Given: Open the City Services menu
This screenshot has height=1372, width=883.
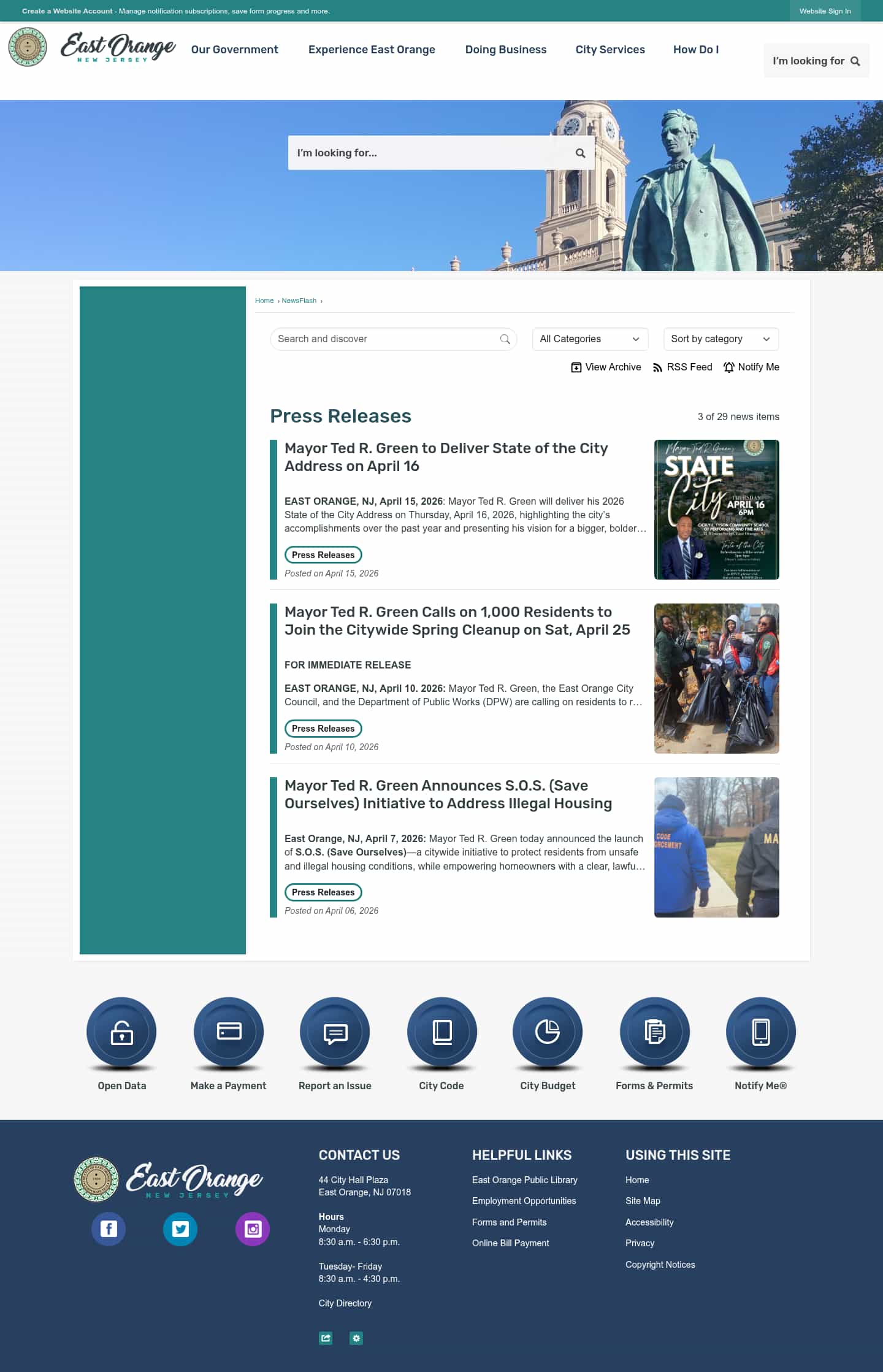Looking at the screenshot, I should point(610,50).
